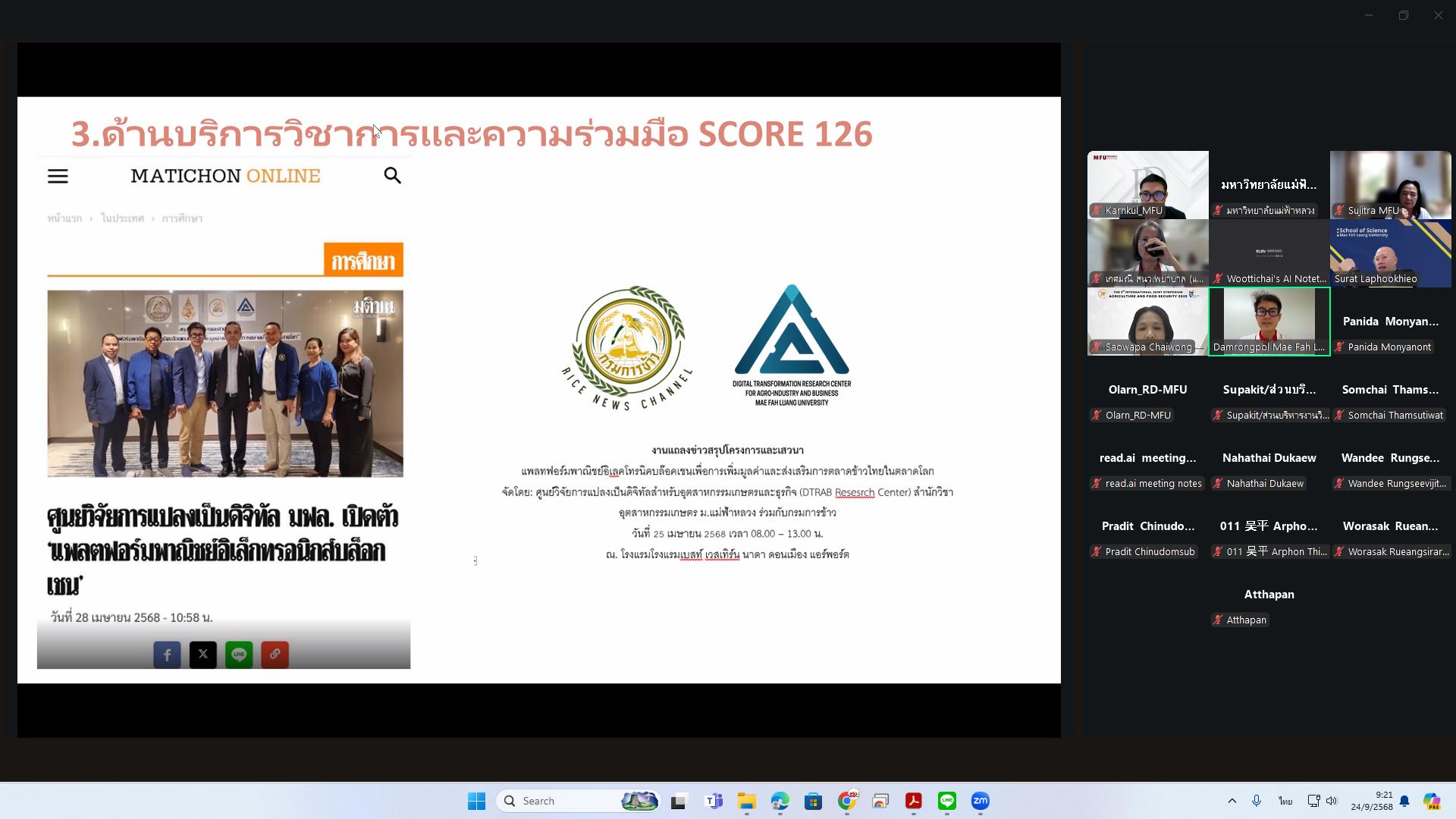The image size is (1456, 819).
Task: Click the red copy link icon
Action: point(275,654)
